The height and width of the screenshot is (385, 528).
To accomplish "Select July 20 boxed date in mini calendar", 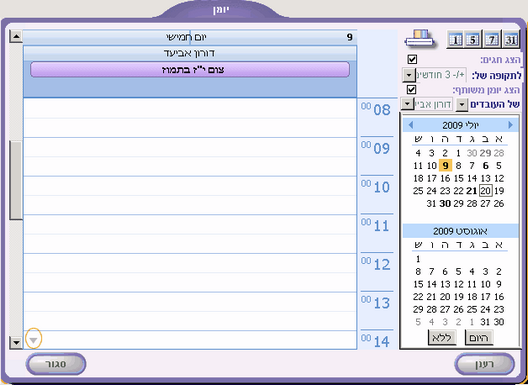I will tap(485, 191).
